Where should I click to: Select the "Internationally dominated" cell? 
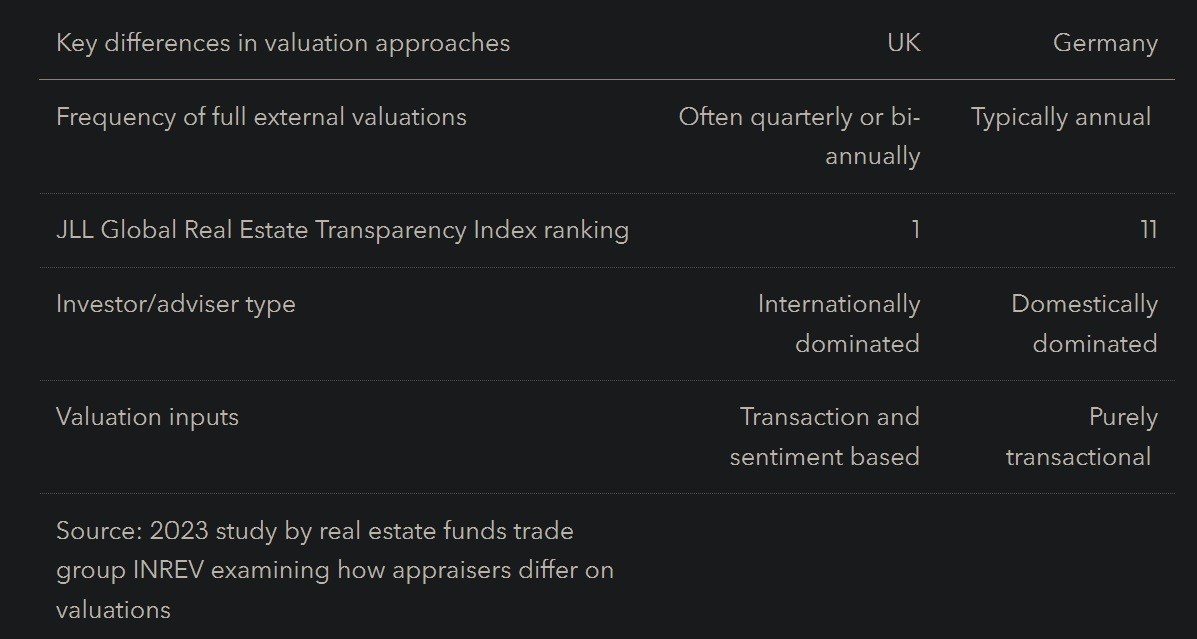tap(838, 323)
